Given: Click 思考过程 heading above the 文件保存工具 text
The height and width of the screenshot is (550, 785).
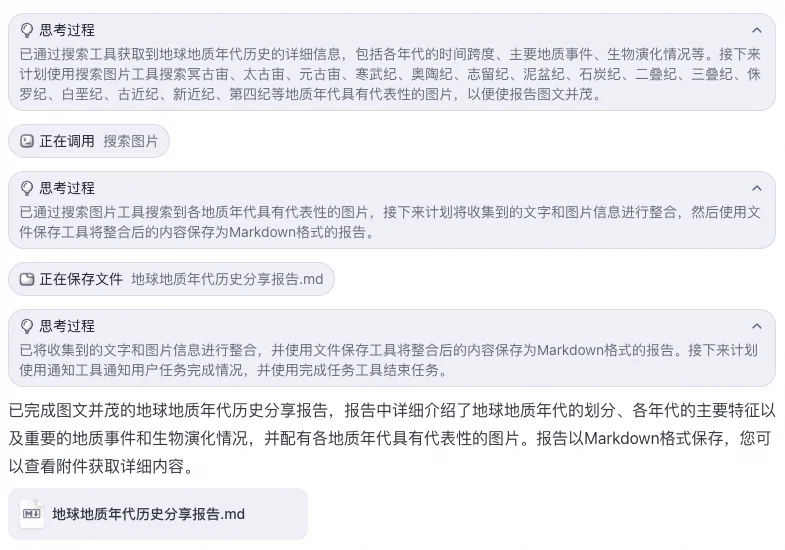Looking at the screenshot, I should (67, 188).
